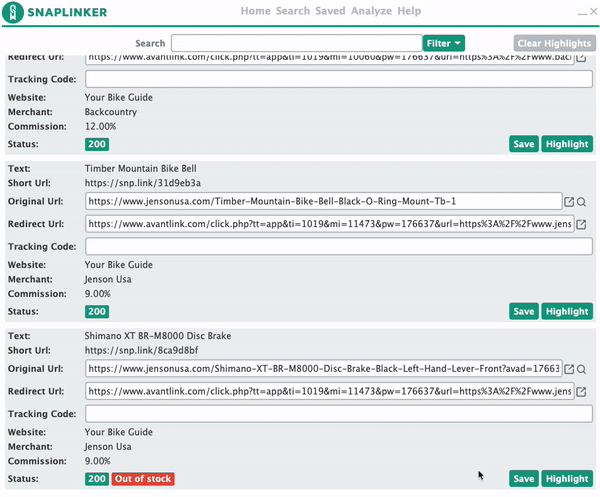Open the Search menu item
Viewport: 600px width, 497px height.
tap(293, 11)
